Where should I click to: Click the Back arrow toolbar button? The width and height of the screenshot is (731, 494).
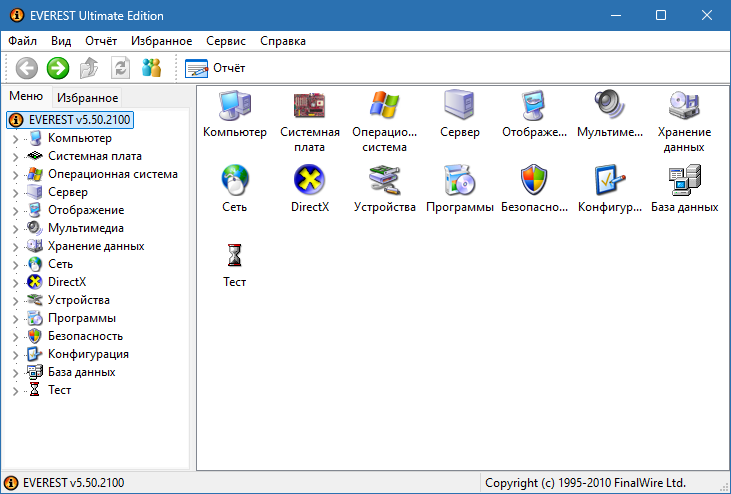point(27,68)
